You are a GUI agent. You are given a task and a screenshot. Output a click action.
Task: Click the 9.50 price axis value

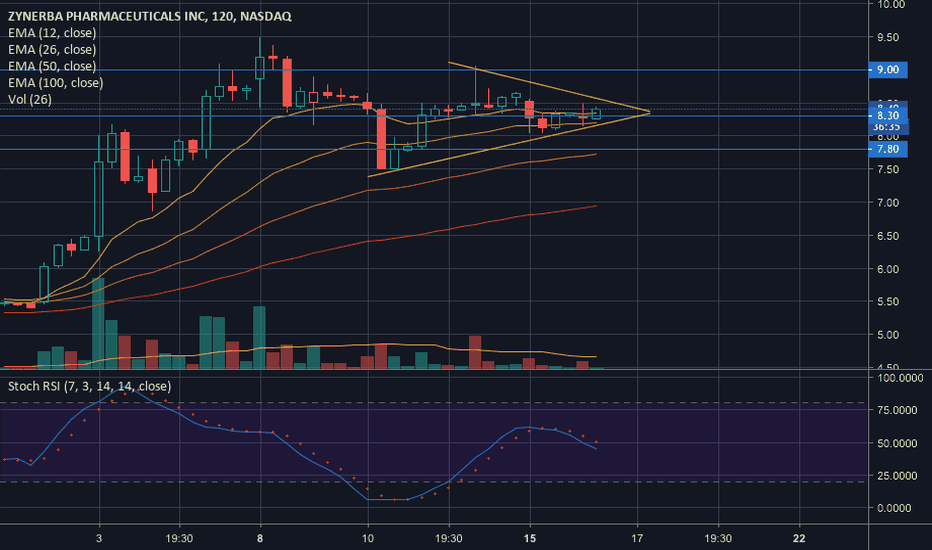888,37
